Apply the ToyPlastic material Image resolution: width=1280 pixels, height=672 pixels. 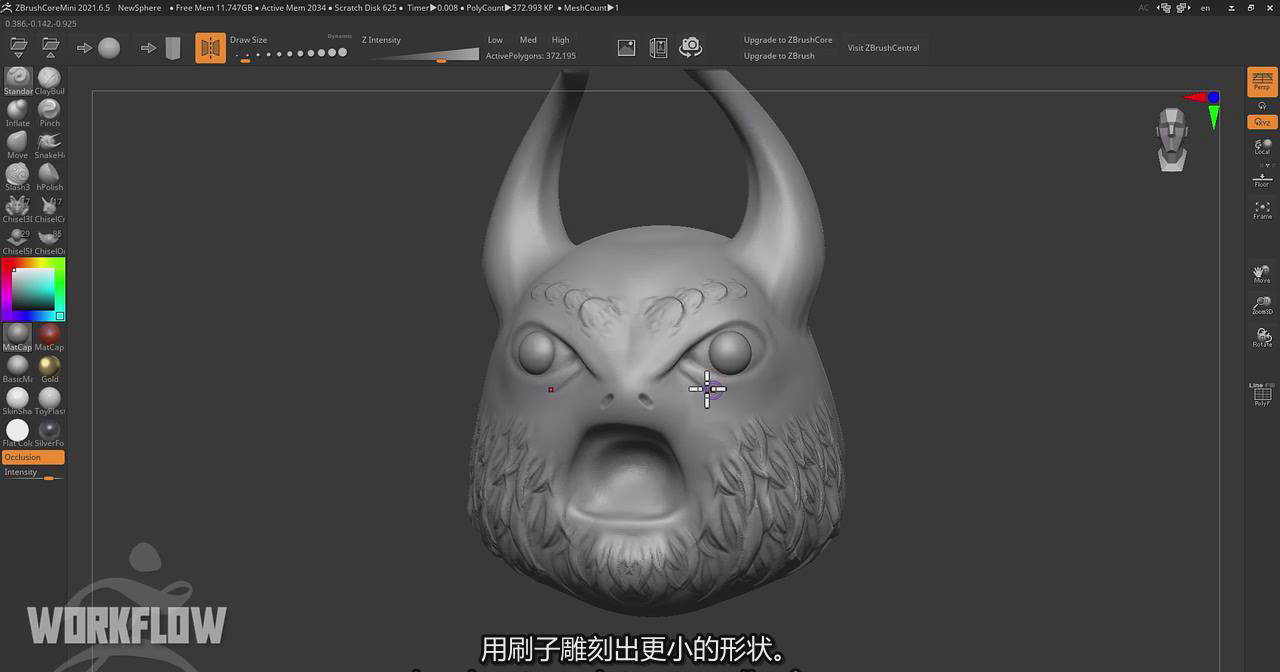coord(50,402)
